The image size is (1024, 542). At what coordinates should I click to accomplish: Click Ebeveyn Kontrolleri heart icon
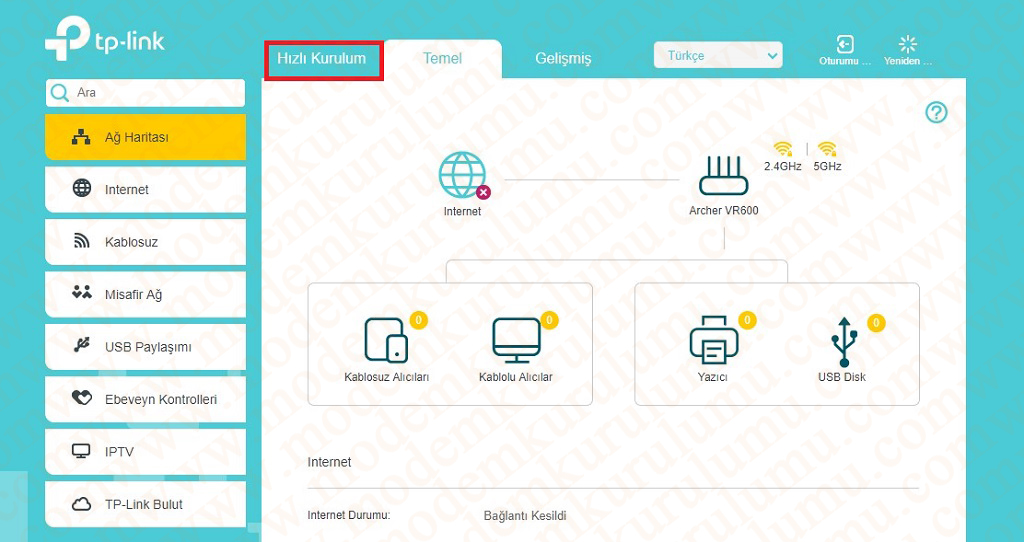(x=82, y=398)
